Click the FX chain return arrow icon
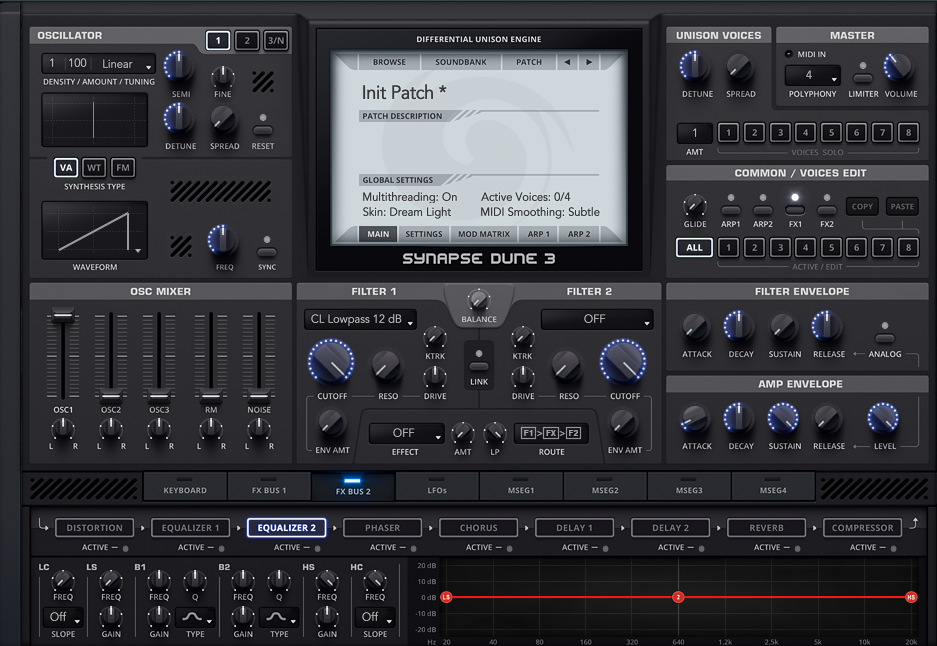937x646 pixels. pyautogui.click(x=914, y=523)
